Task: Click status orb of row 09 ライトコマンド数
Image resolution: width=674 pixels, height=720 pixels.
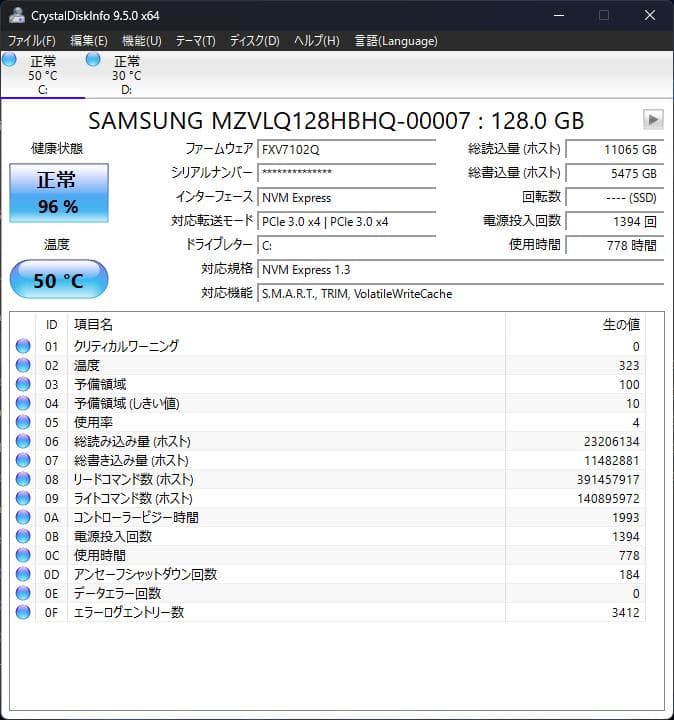Action: click(x=23, y=498)
